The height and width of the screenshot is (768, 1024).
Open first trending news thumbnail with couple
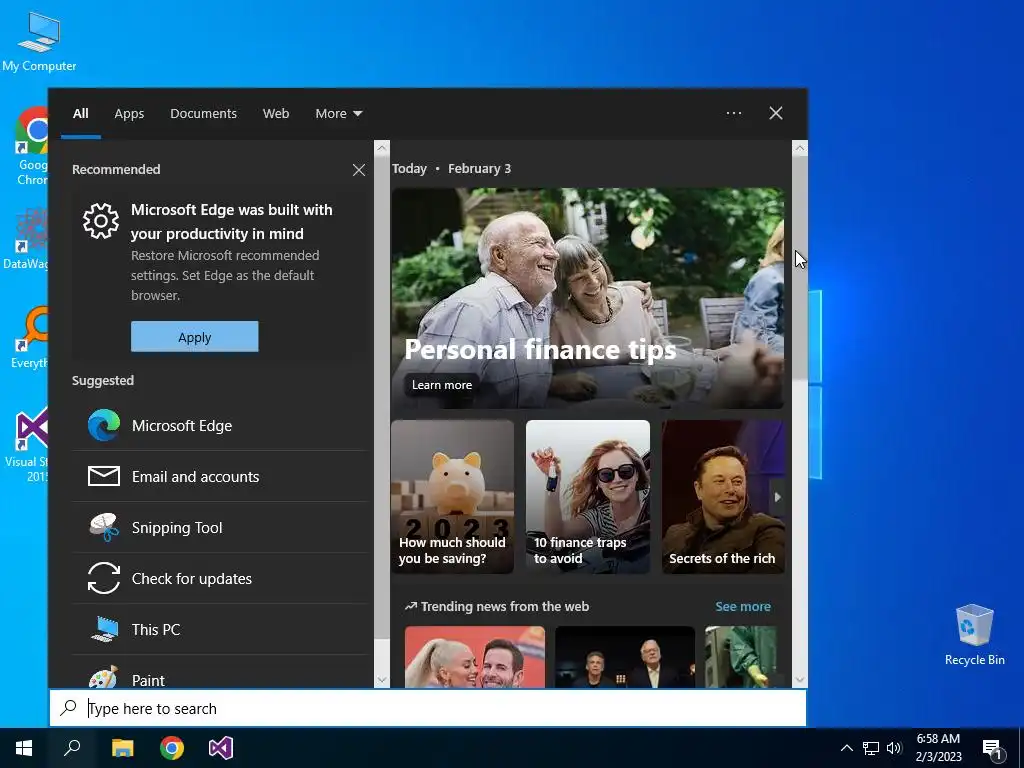tap(475, 657)
